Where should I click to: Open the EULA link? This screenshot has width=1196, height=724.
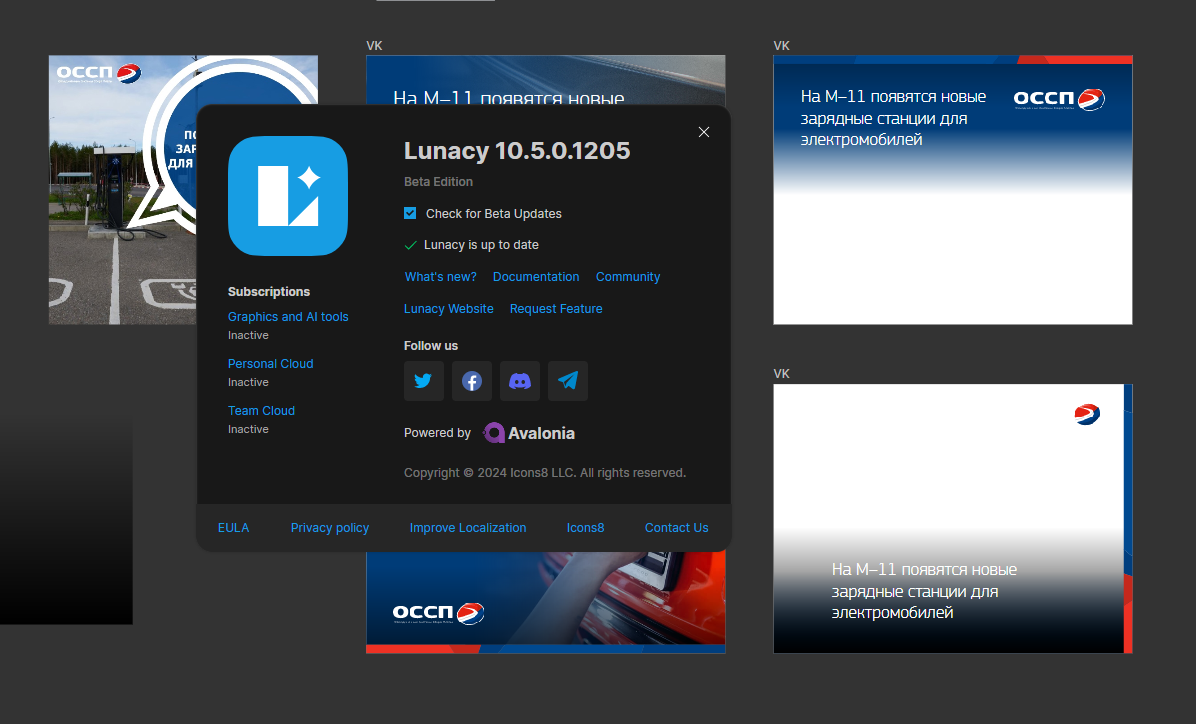(233, 528)
